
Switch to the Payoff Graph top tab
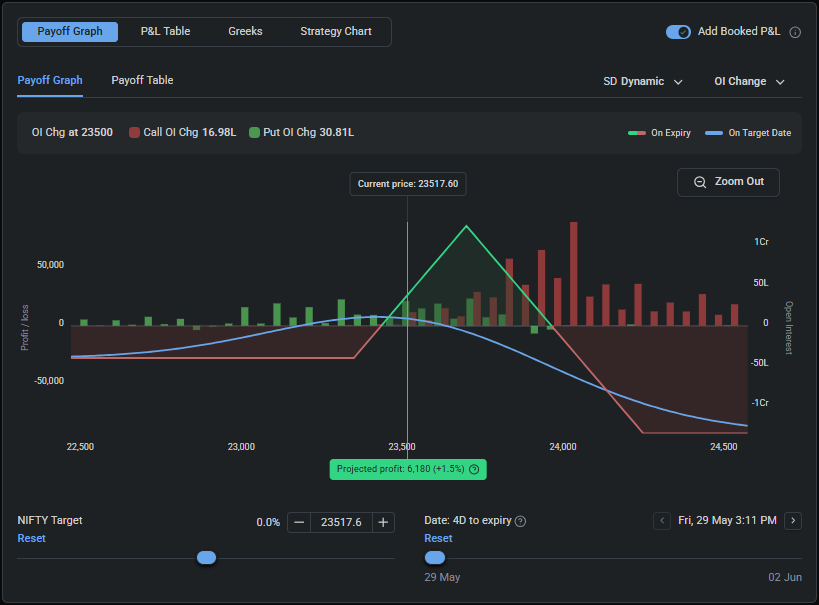coord(70,31)
